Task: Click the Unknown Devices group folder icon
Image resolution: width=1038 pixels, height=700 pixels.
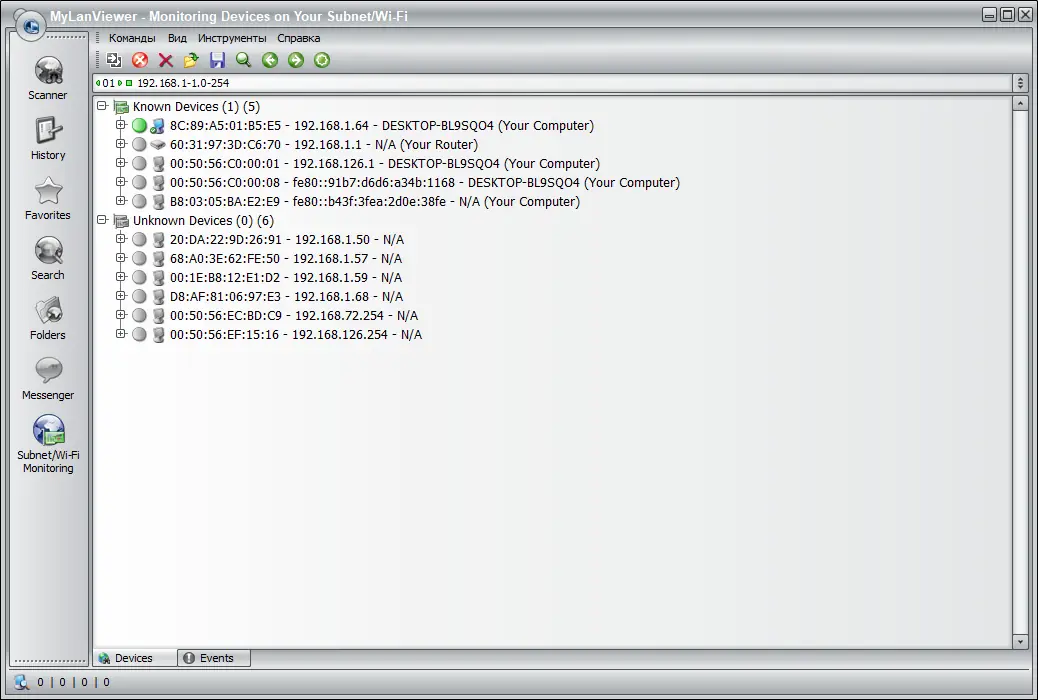Action: tap(120, 221)
